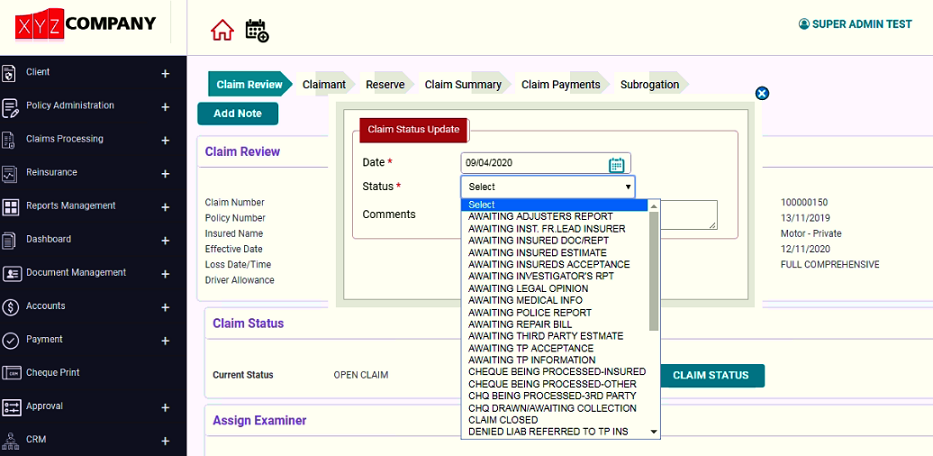Click the Cheque Print sidebar icon

click(11, 373)
